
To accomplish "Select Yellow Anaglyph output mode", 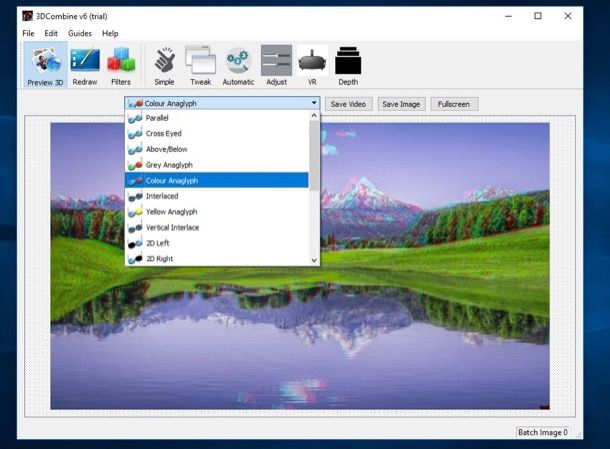I will pyautogui.click(x=217, y=212).
